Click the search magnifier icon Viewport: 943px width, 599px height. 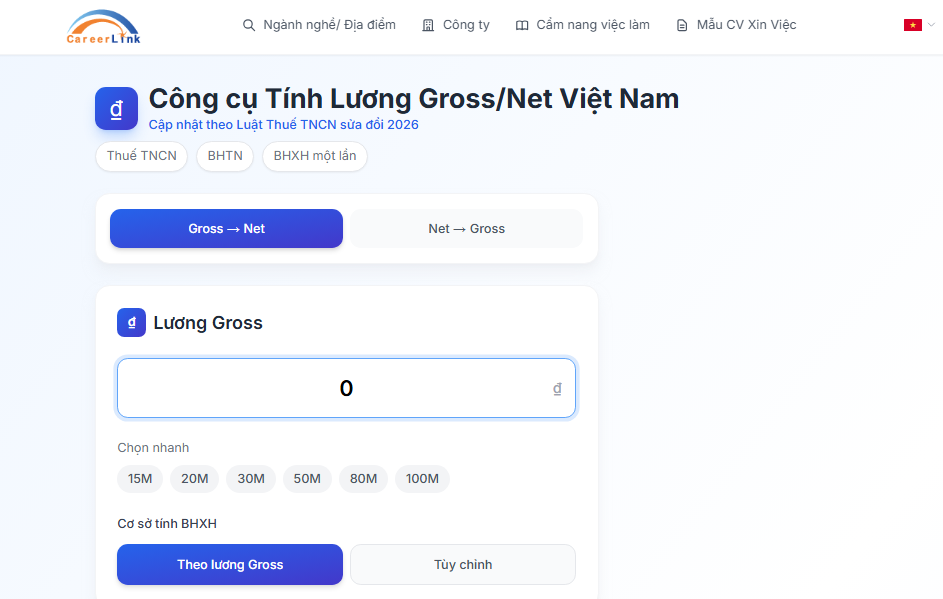(249, 25)
